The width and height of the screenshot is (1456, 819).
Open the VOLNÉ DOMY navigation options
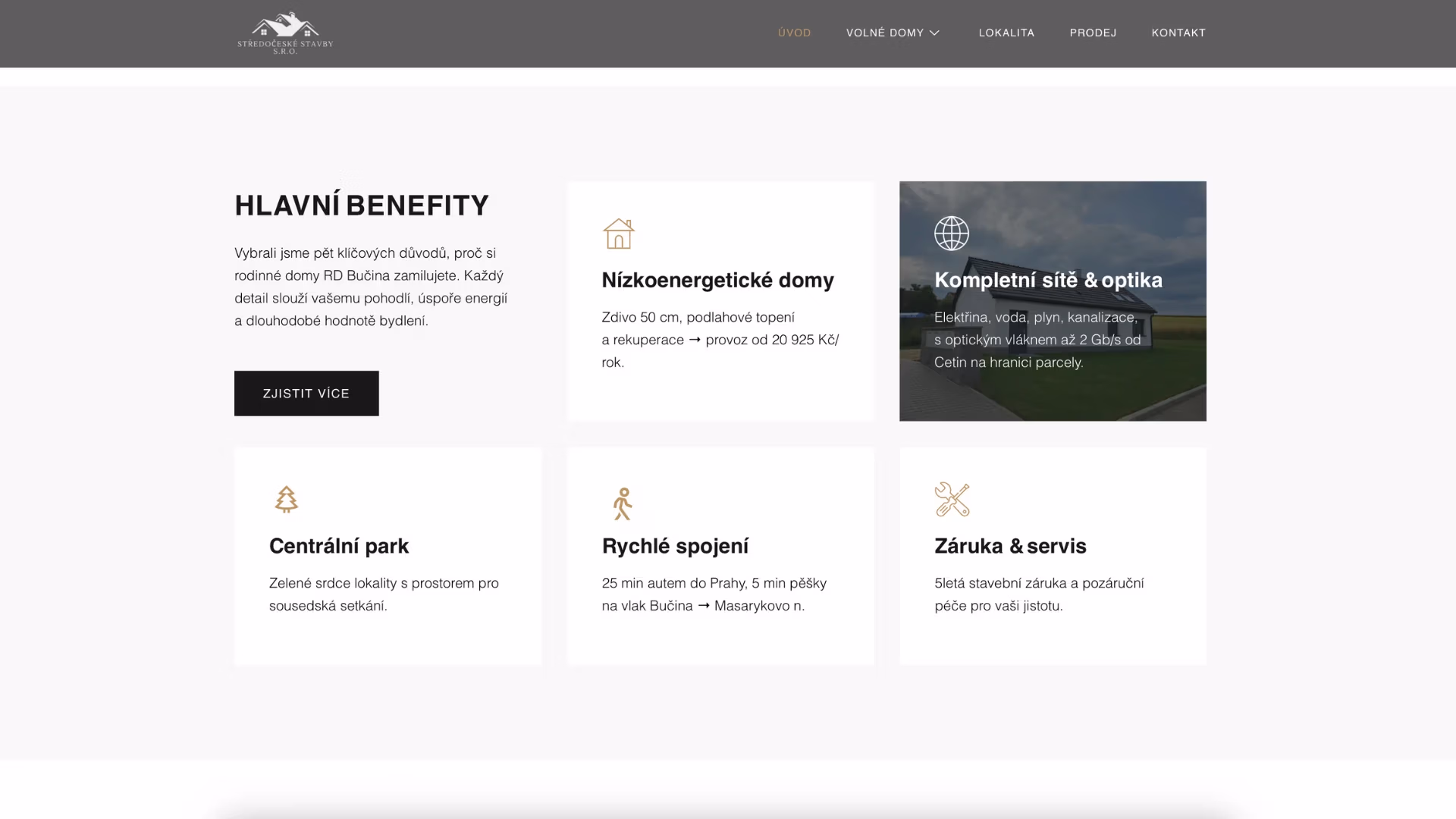click(892, 33)
